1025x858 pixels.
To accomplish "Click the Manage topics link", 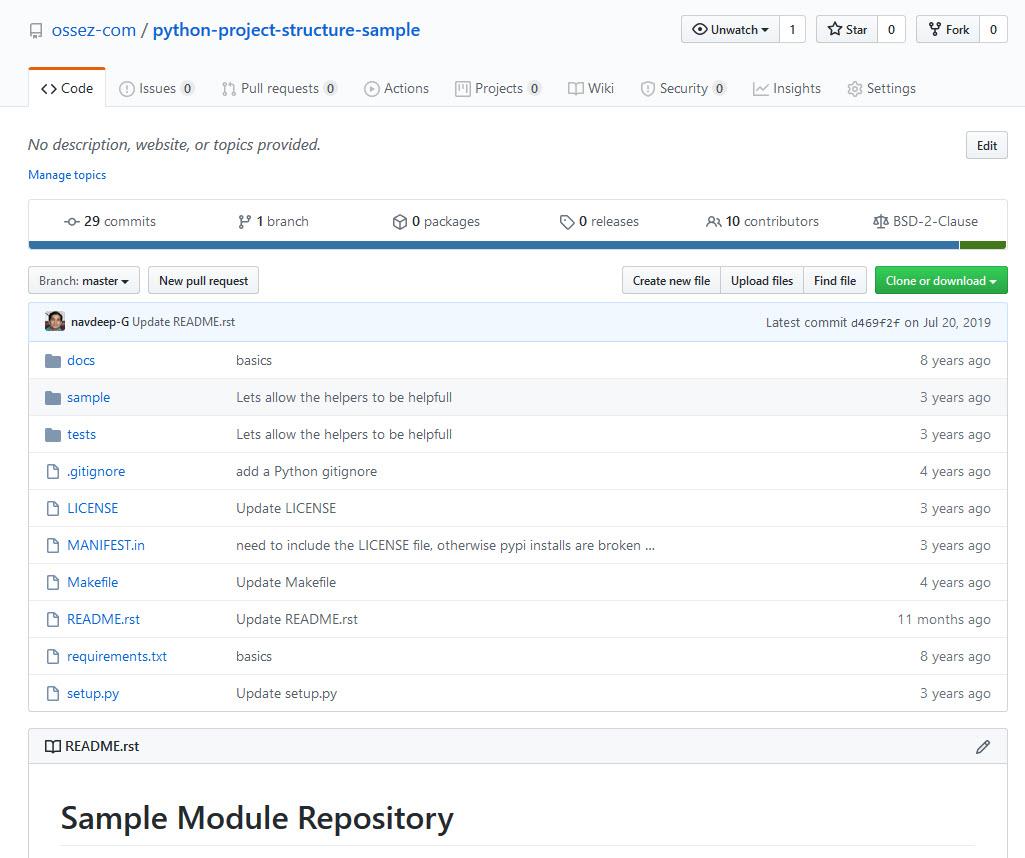I will [x=67, y=174].
